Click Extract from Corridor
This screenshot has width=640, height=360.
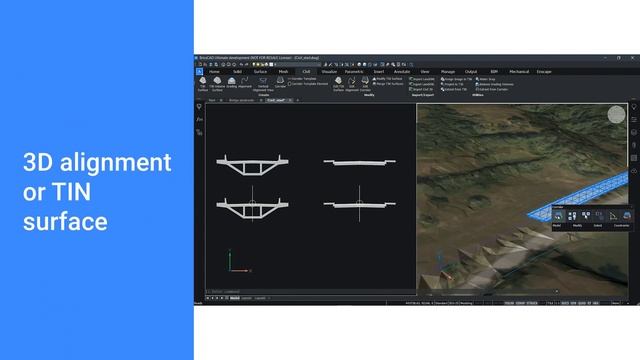(x=492, y=89)
